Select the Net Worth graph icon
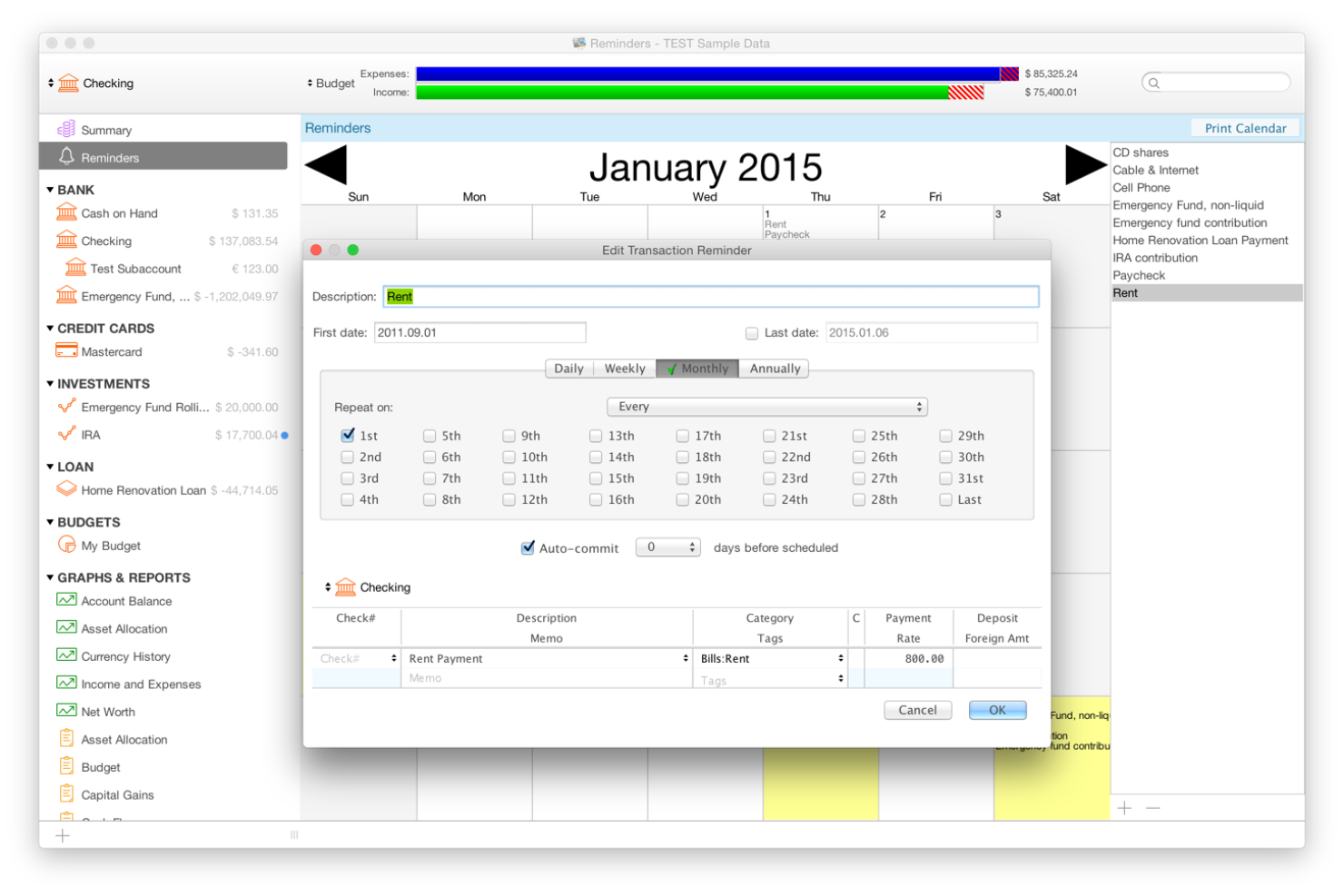Image resolution: width=1344 pixels, height=896 pixels. pos(66,711)
